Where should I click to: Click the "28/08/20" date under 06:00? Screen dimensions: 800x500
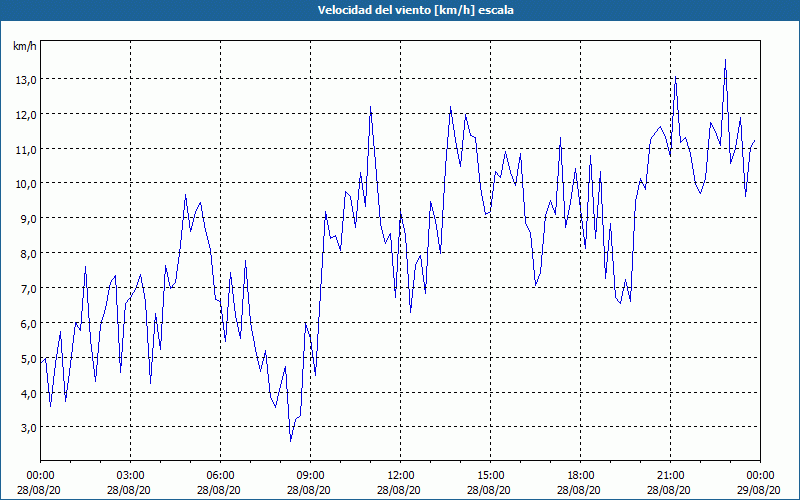point(219,490)
